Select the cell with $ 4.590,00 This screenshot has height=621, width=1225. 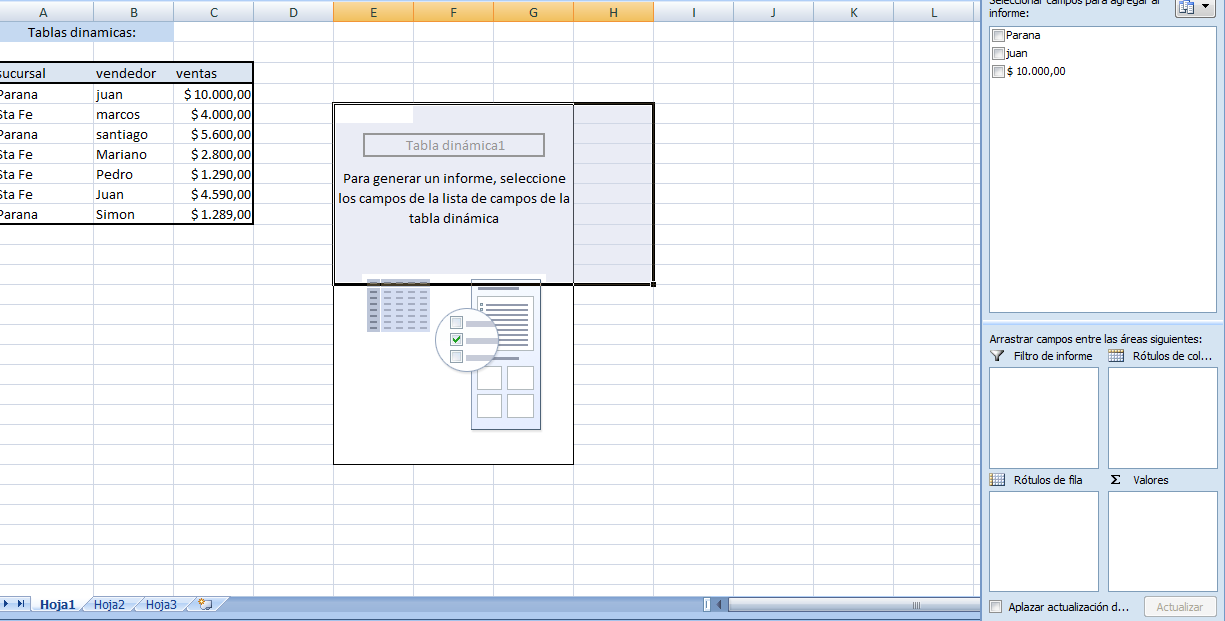[213, 194]
